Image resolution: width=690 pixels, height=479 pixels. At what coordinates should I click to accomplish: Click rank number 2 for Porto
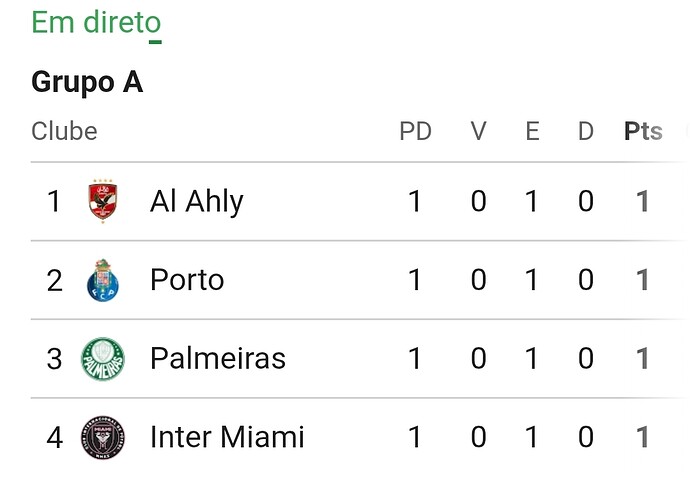coord(54,280)
